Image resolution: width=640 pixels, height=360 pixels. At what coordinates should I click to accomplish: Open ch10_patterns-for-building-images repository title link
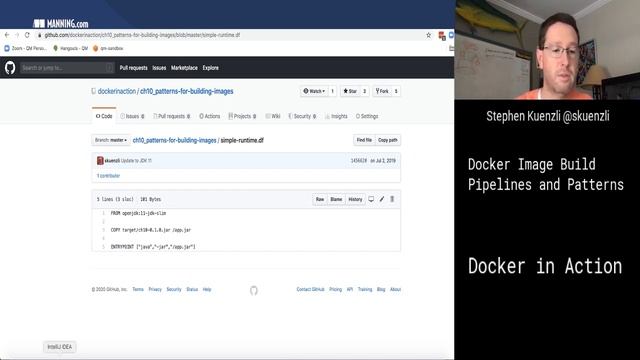(187, 91)
